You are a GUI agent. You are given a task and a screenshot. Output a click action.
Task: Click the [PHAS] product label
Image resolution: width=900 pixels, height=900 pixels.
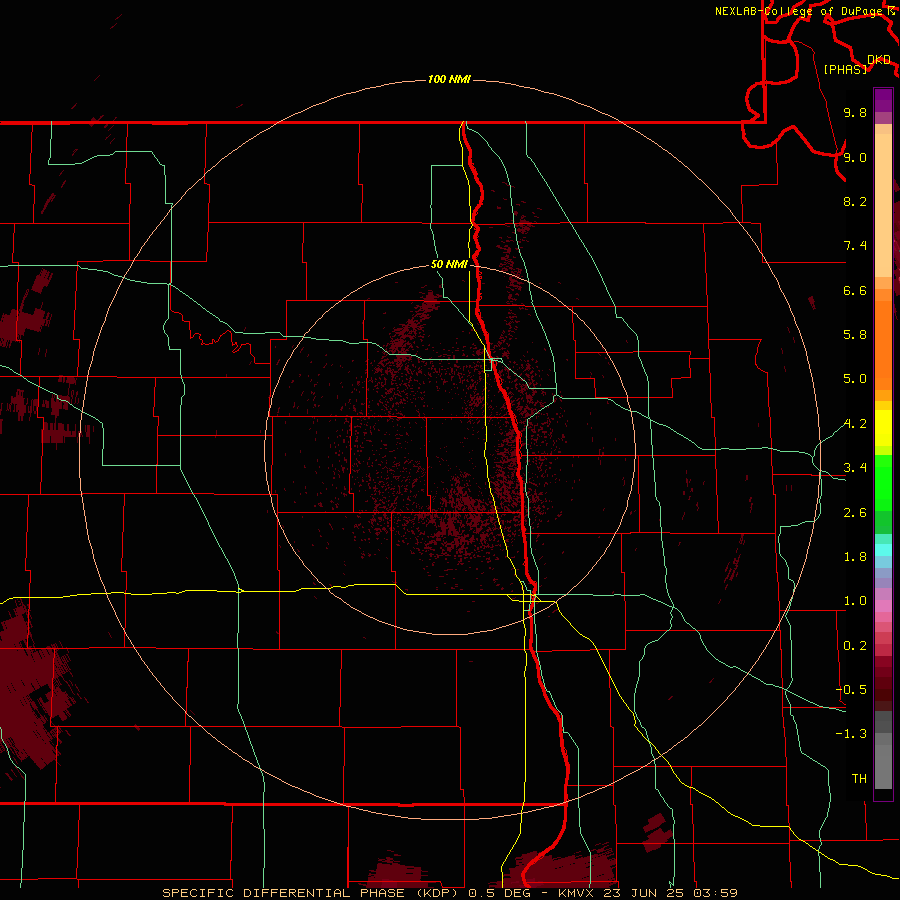(845, 69)
